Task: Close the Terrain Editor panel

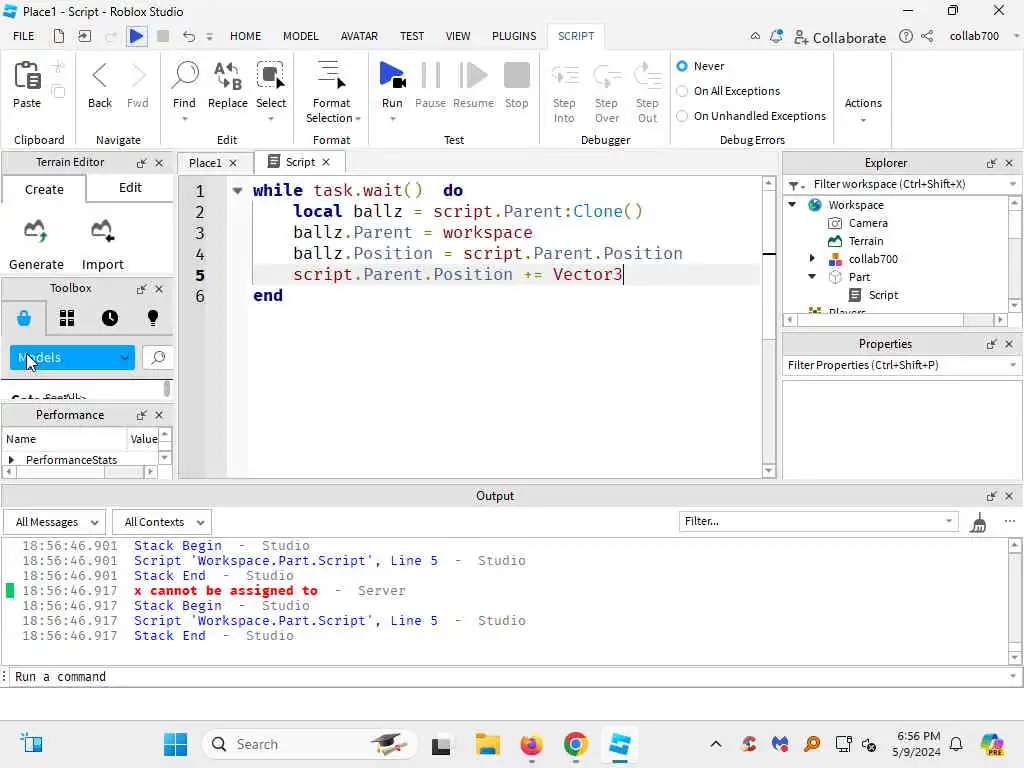Action: coord(159,163)
